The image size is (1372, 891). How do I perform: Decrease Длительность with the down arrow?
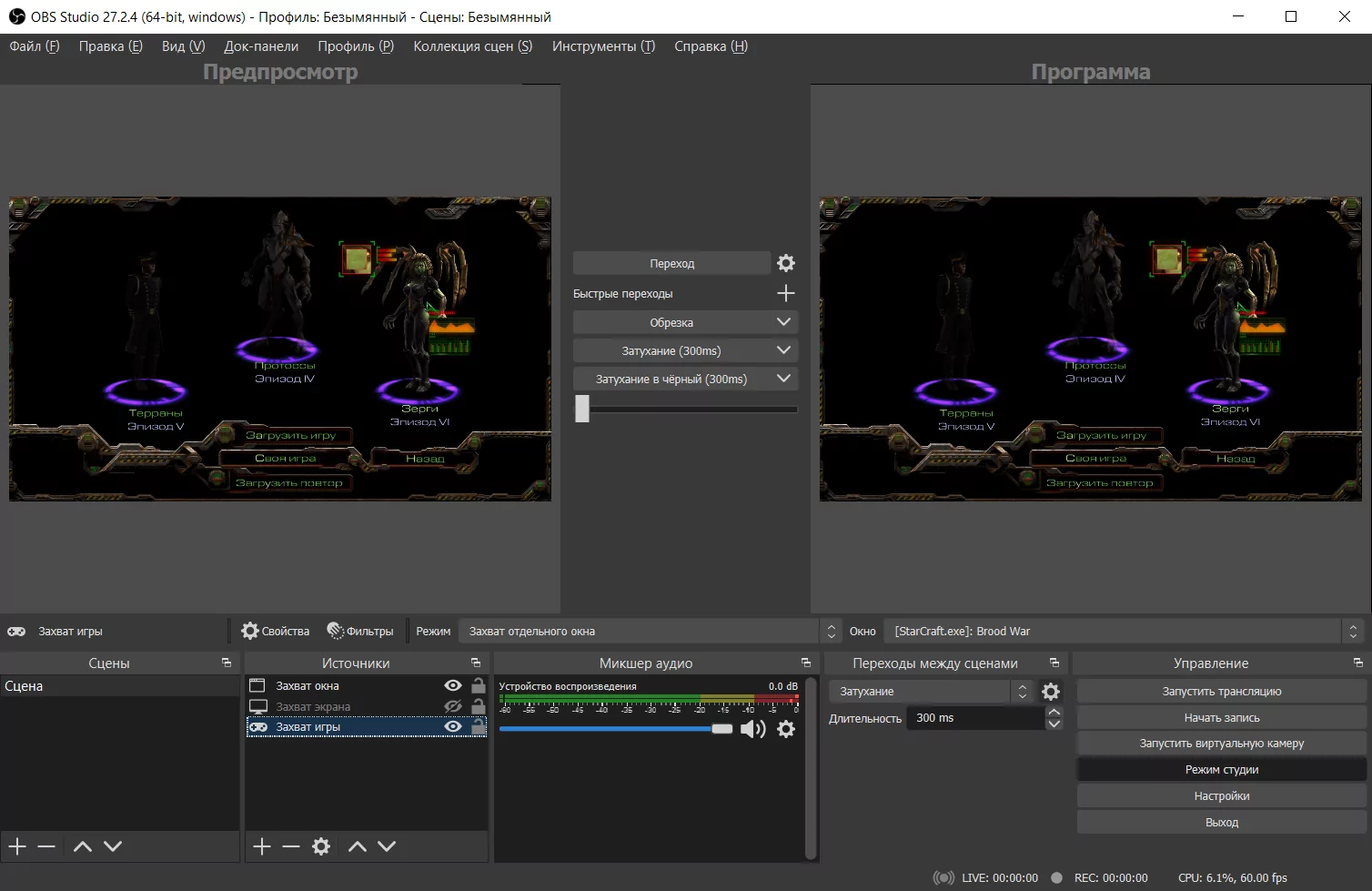[1054, 724]
